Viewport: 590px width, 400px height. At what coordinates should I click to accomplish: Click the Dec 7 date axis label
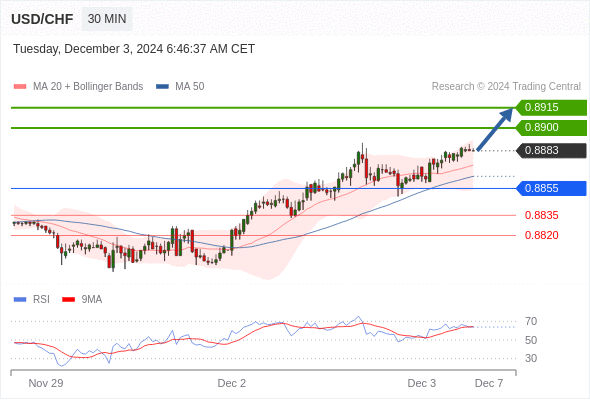(x=489, y=383)
